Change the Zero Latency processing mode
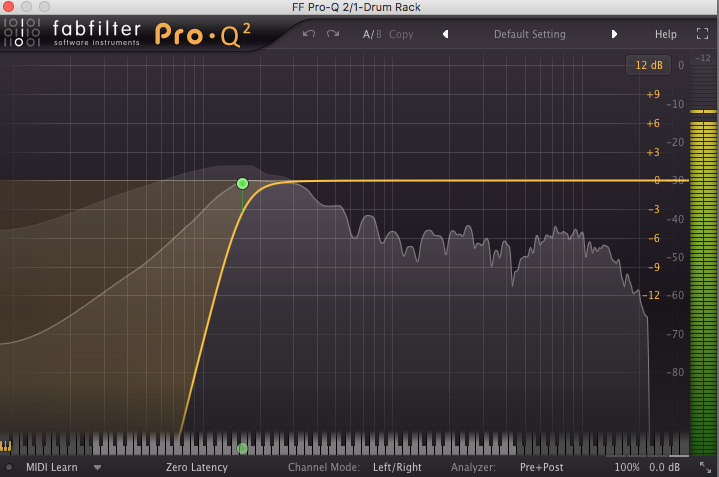The image size is (719, 477). click(x=197, y=467)
